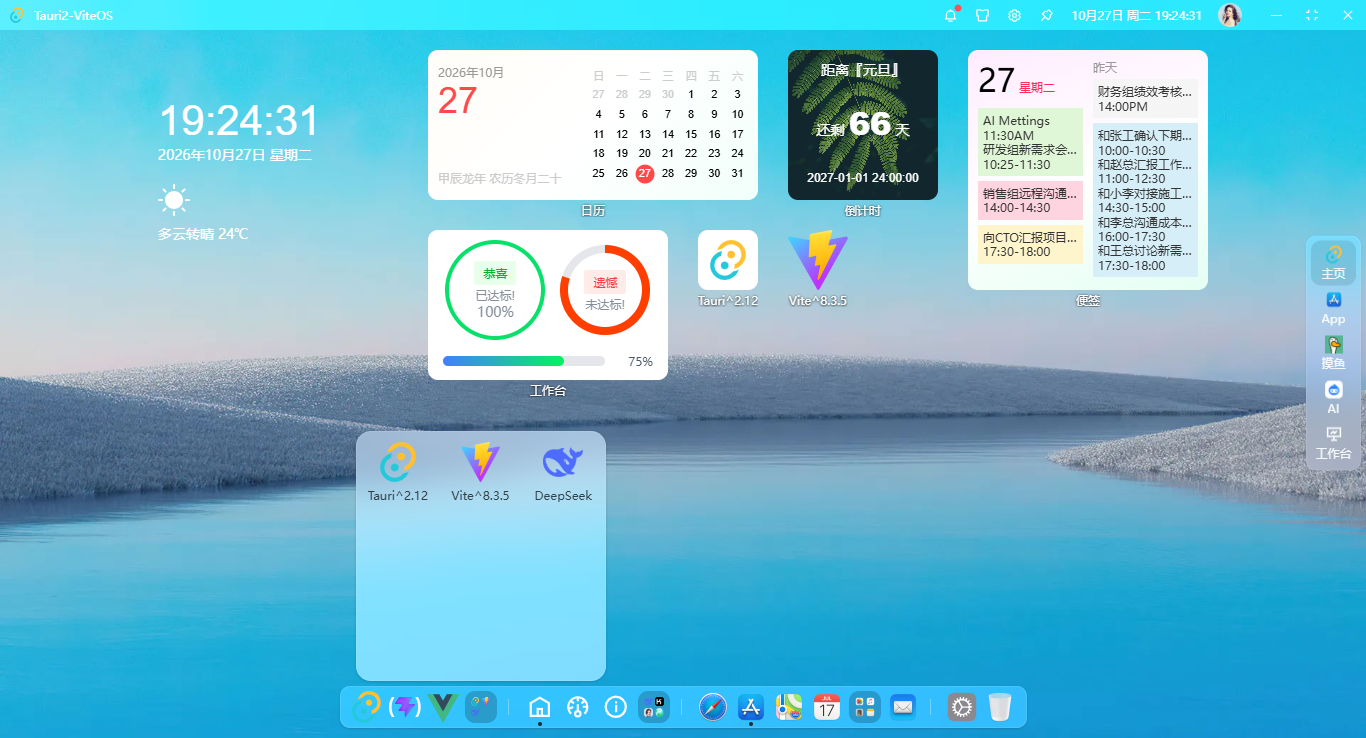This screenshot has width=1366, height=738.
Task: Switch to AI in right side panel
Action: point(1333,398)
